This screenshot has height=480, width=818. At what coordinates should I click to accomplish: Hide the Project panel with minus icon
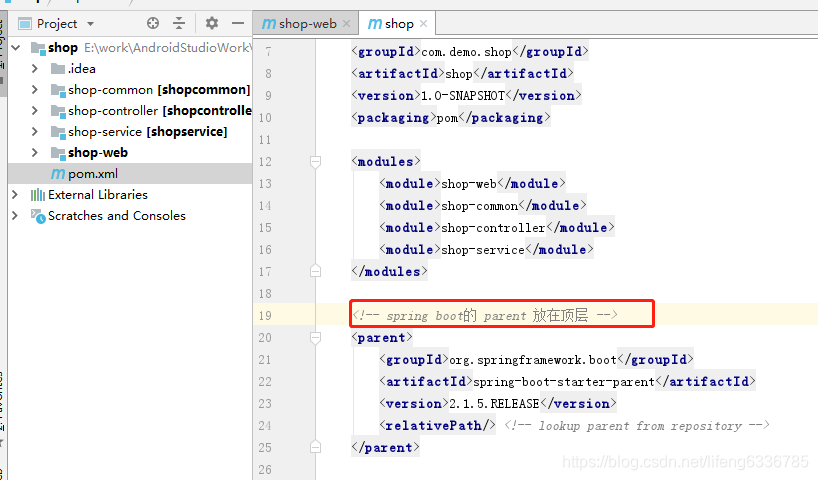coord(238,23)
